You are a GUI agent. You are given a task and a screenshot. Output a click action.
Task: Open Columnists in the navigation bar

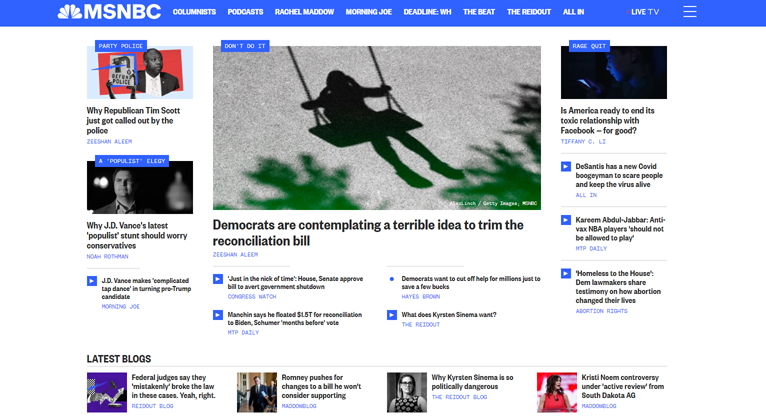(194, 12)
